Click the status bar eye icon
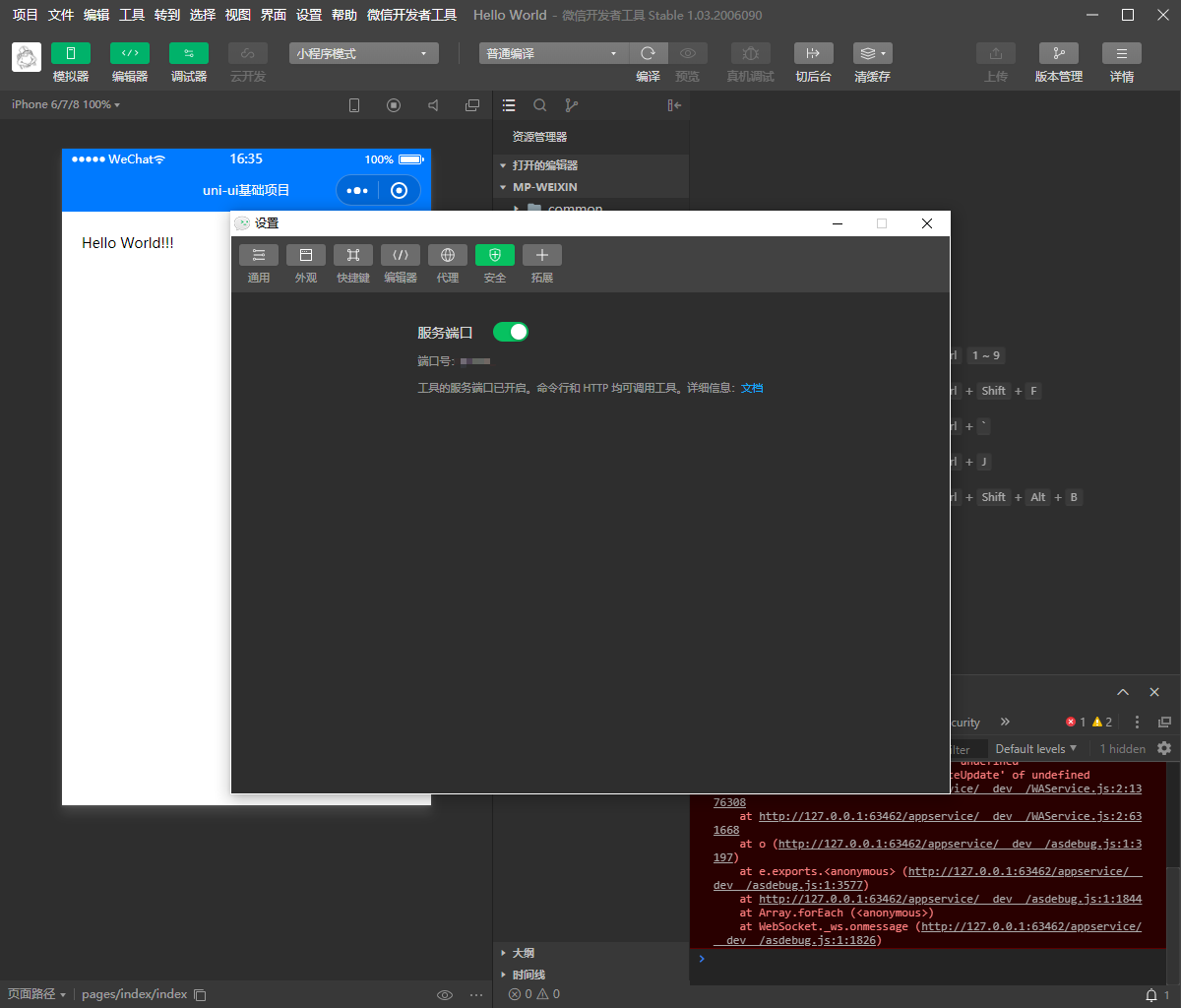This screenshot has width=1181, height=1008. (x=445, y=995)
